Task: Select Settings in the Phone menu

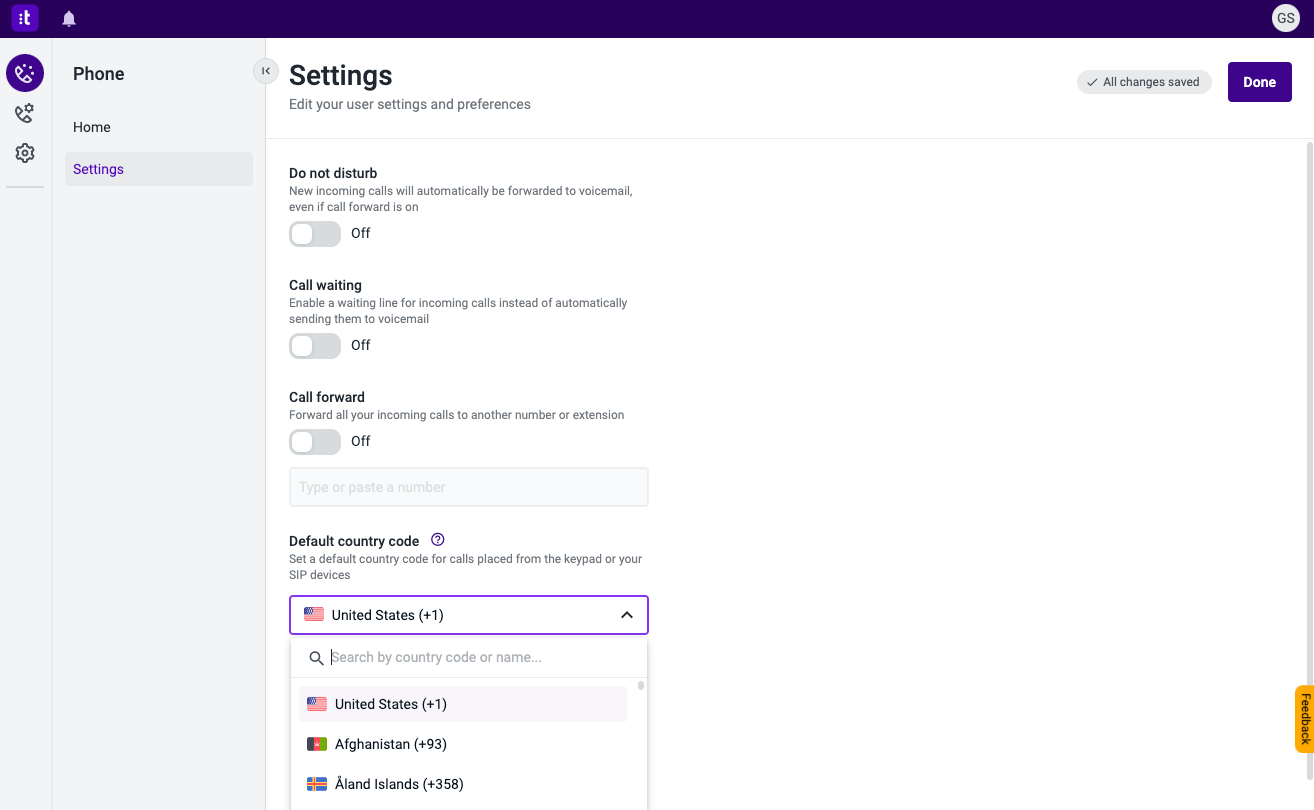Action: (x=98, y=169)
